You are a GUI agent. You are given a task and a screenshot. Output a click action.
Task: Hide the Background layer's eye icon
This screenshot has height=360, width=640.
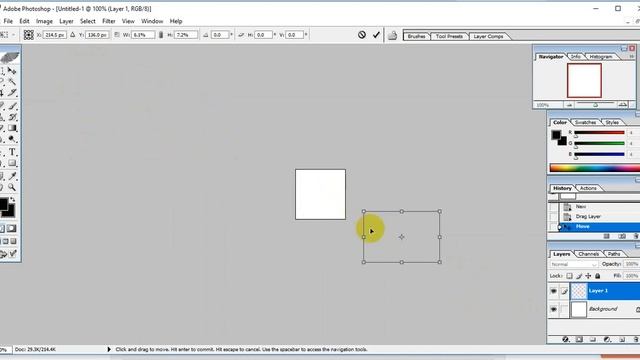pos(553,309)
